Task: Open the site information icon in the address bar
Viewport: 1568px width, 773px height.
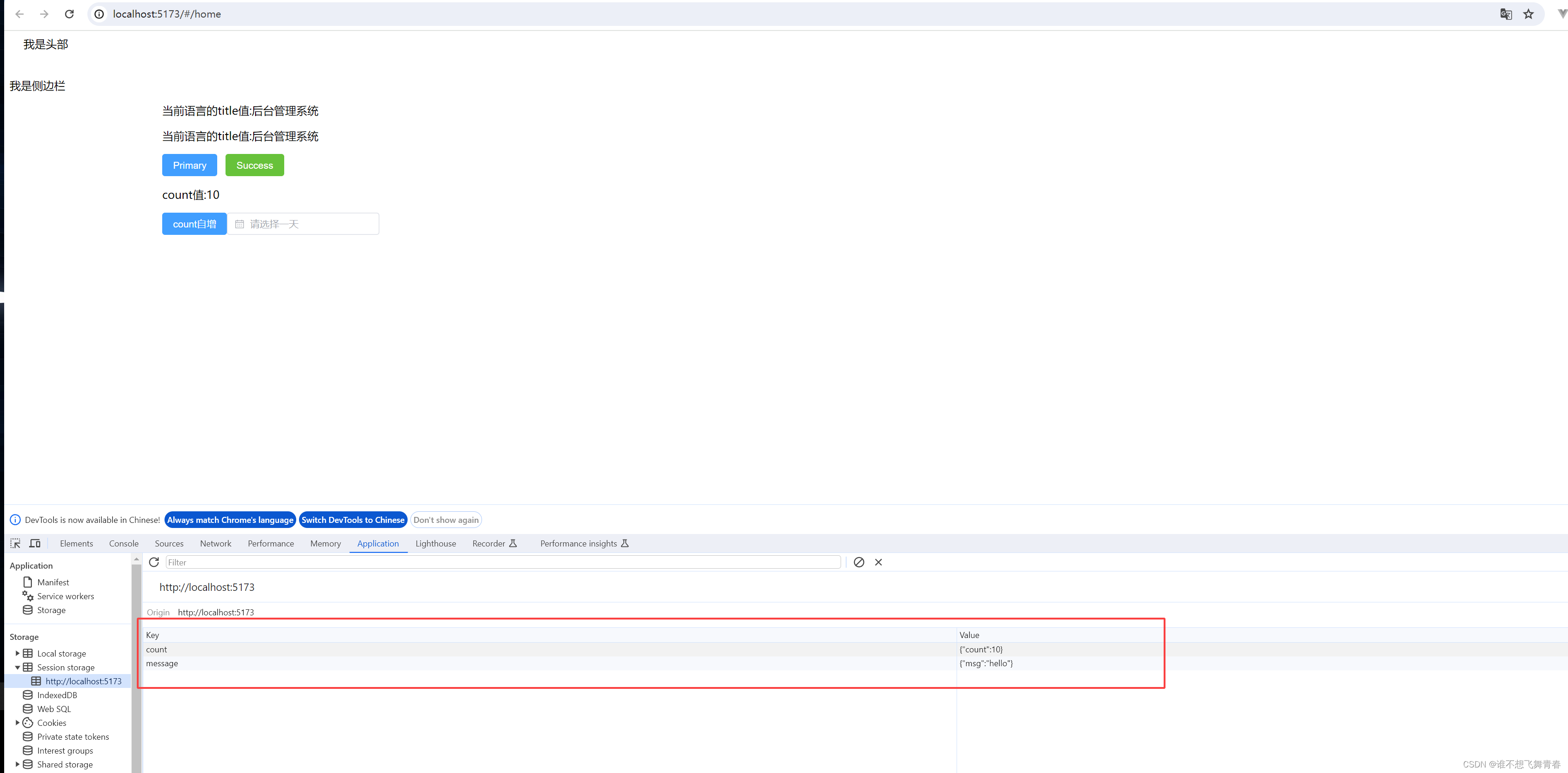Action: tap(99, 14)
